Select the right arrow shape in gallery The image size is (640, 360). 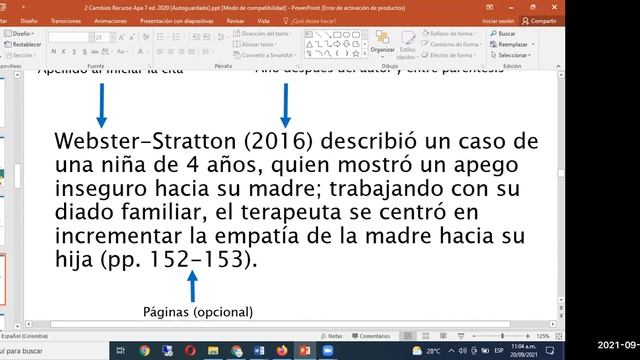(x=337, y=44)
